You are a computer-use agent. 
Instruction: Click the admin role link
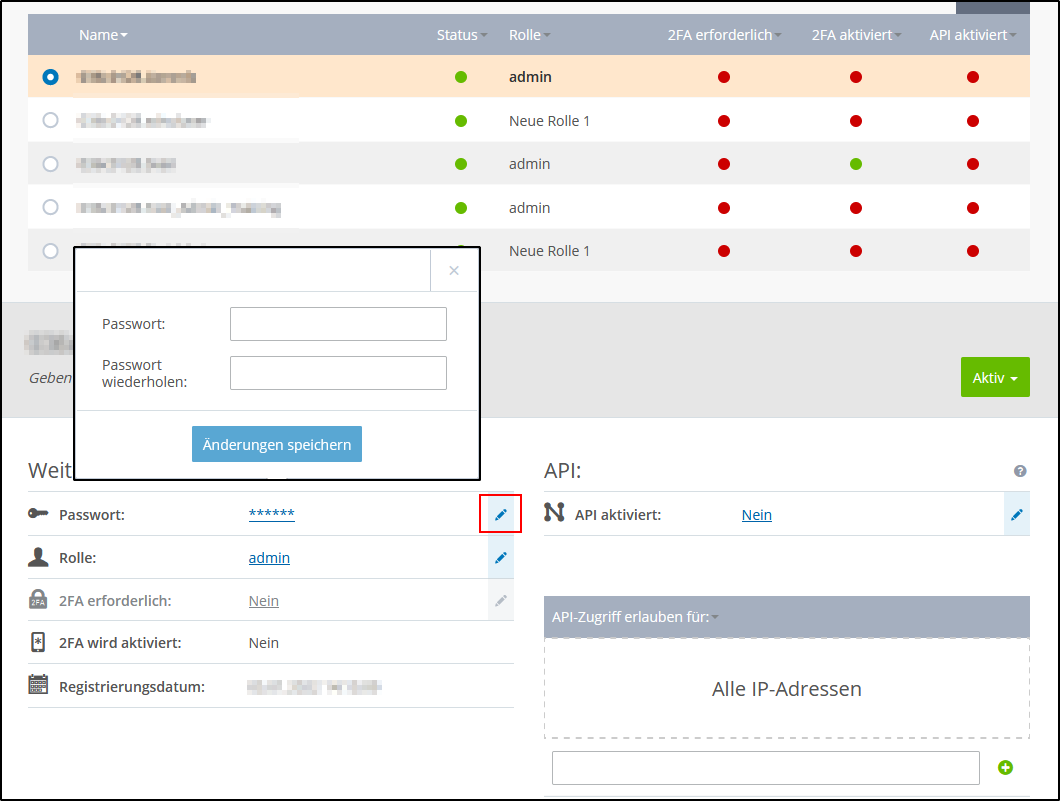269,558
